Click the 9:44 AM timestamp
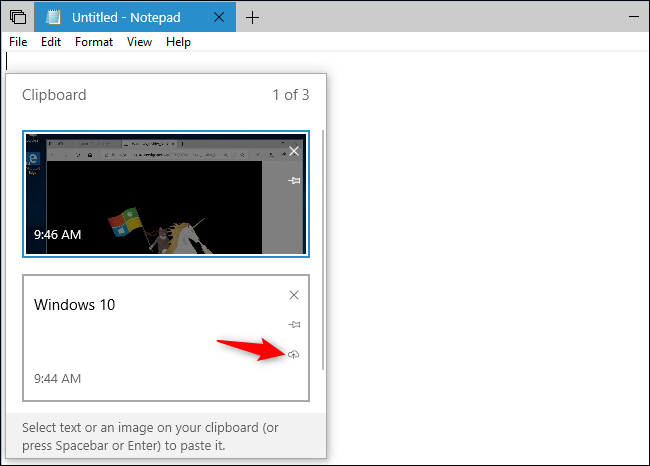The image size is (650, 466). tap(58, 379)
